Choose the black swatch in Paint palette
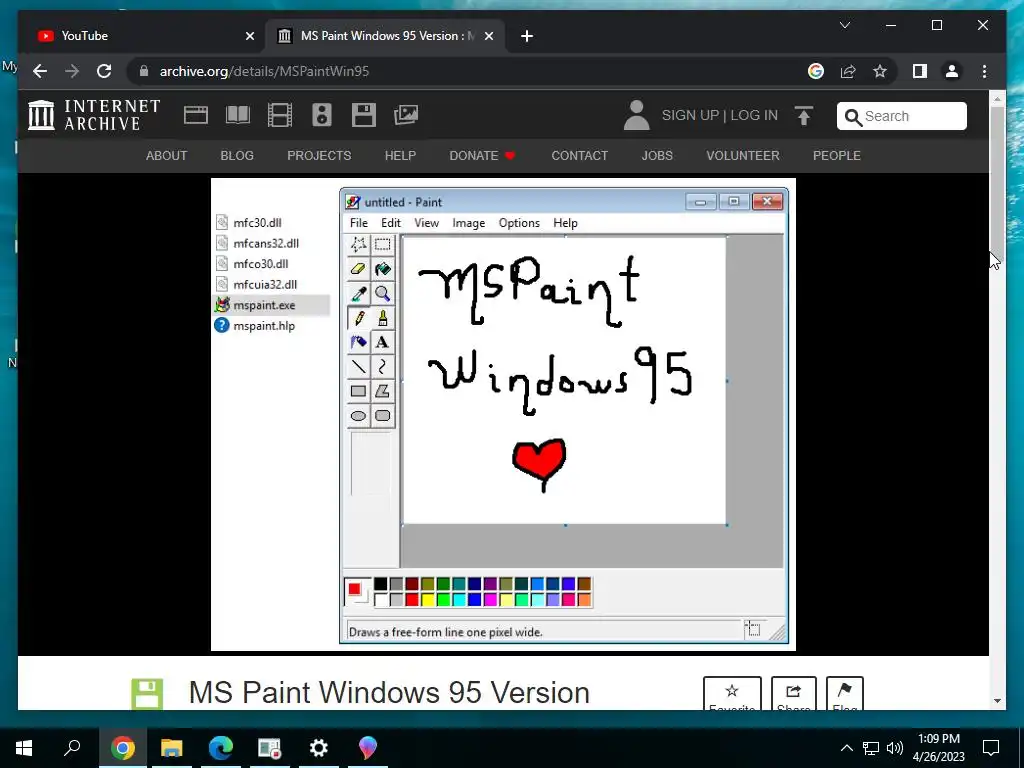Viewport: 1024px width, 768px height. click(x=381, y=584)
